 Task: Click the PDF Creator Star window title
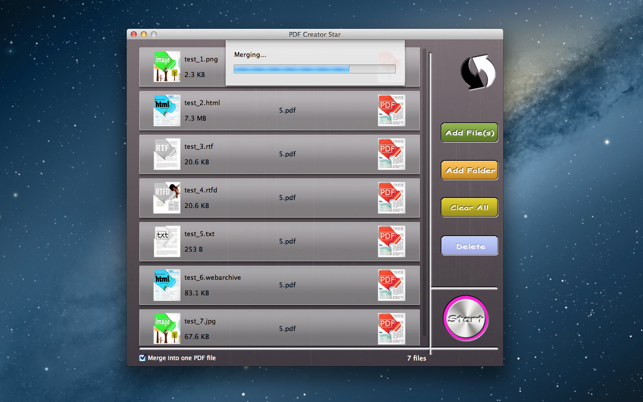coord(315,34)
